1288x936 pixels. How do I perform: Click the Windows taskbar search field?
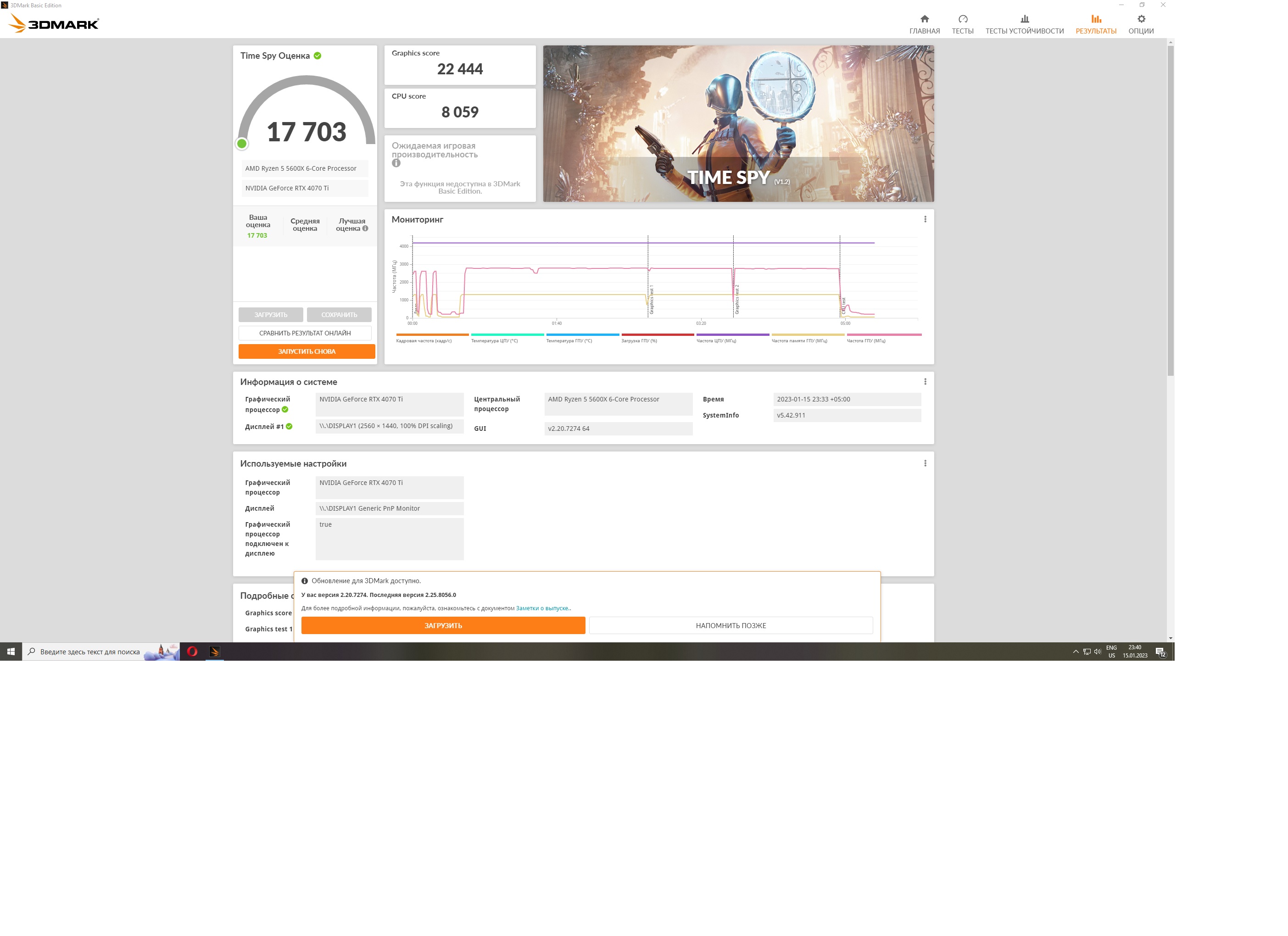90,652
